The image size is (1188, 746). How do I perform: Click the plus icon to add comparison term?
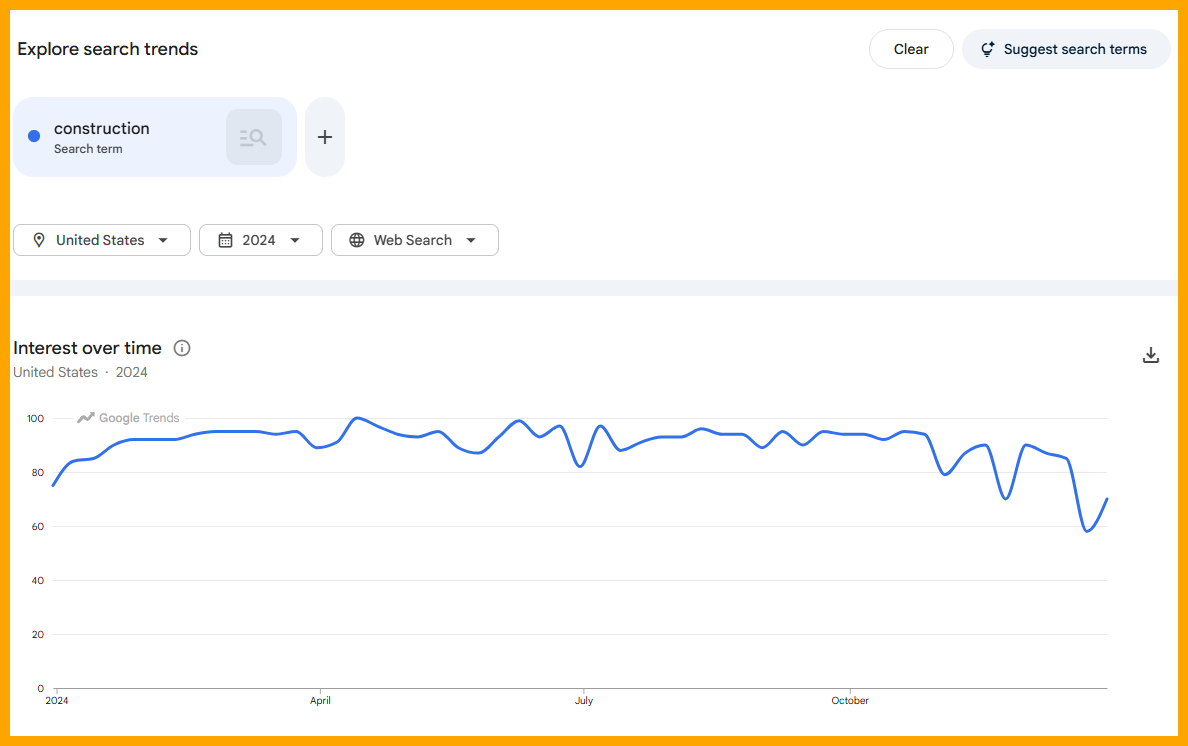[324, 136]
